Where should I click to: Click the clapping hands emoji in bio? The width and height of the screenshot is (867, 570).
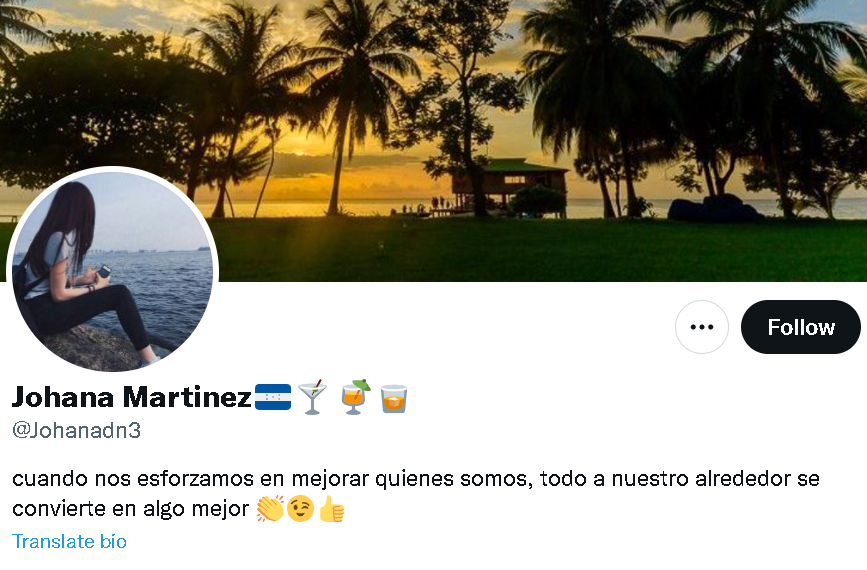tap(270, 509)
